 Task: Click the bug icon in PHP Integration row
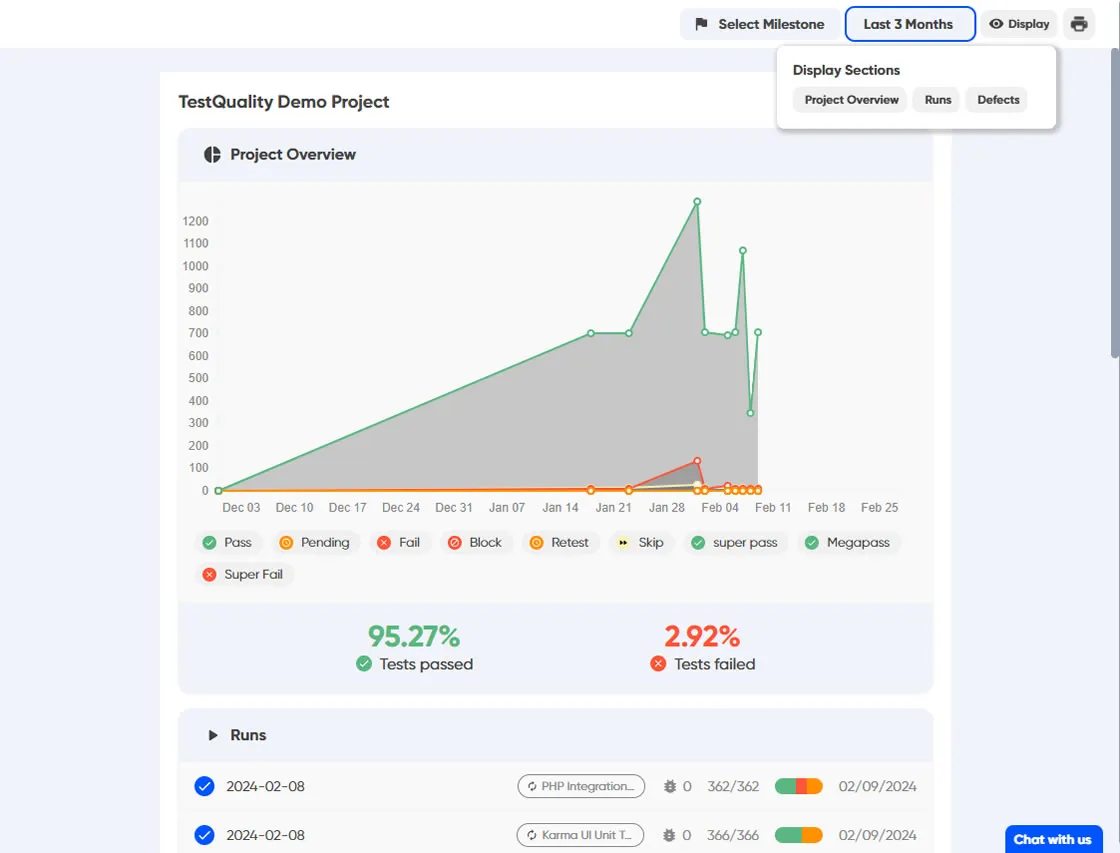(x=669, y=787)
